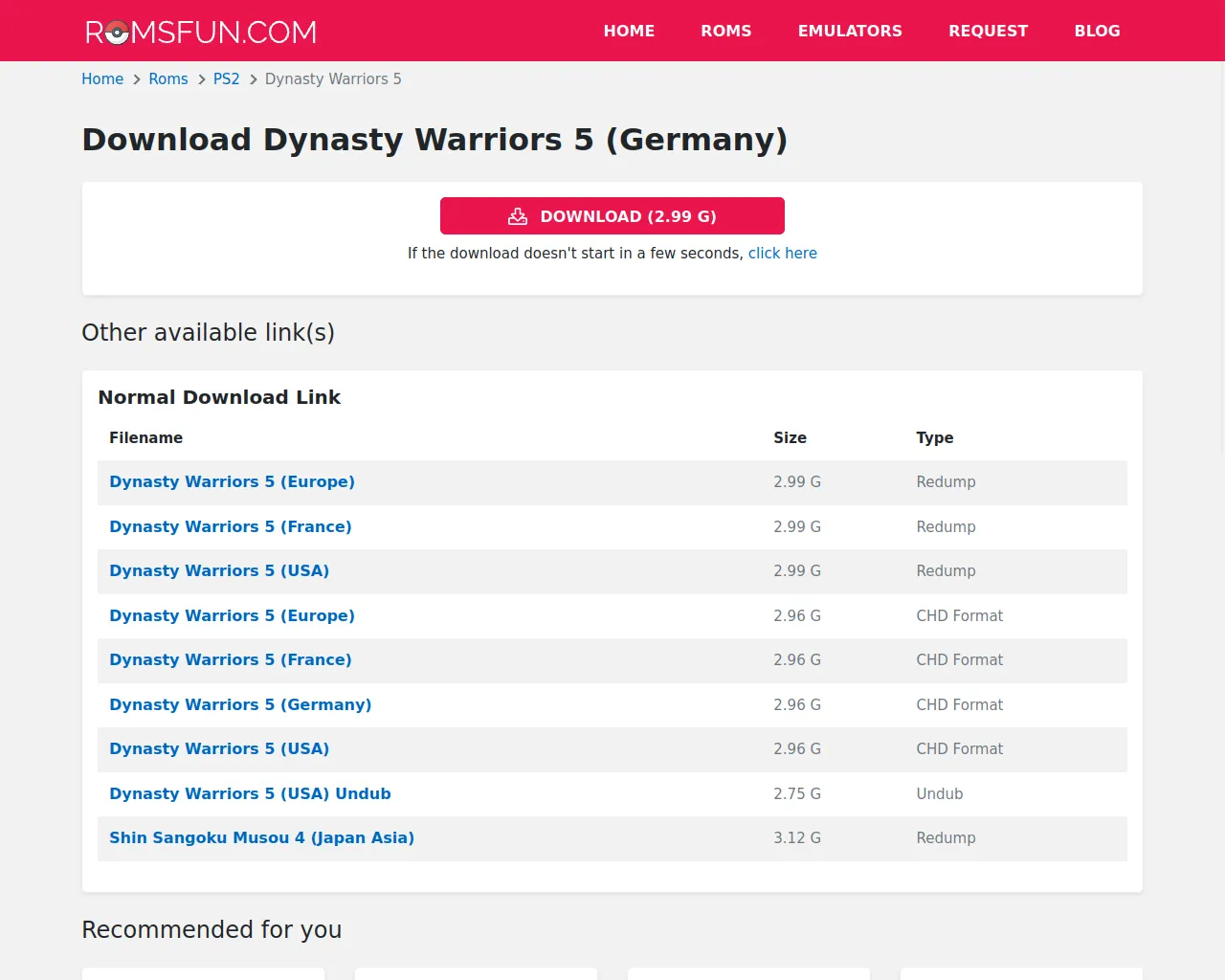Click the Normal Download Link heading
Image resolution: width=1225 pixels, height=980 pixels.
point(219,397)
